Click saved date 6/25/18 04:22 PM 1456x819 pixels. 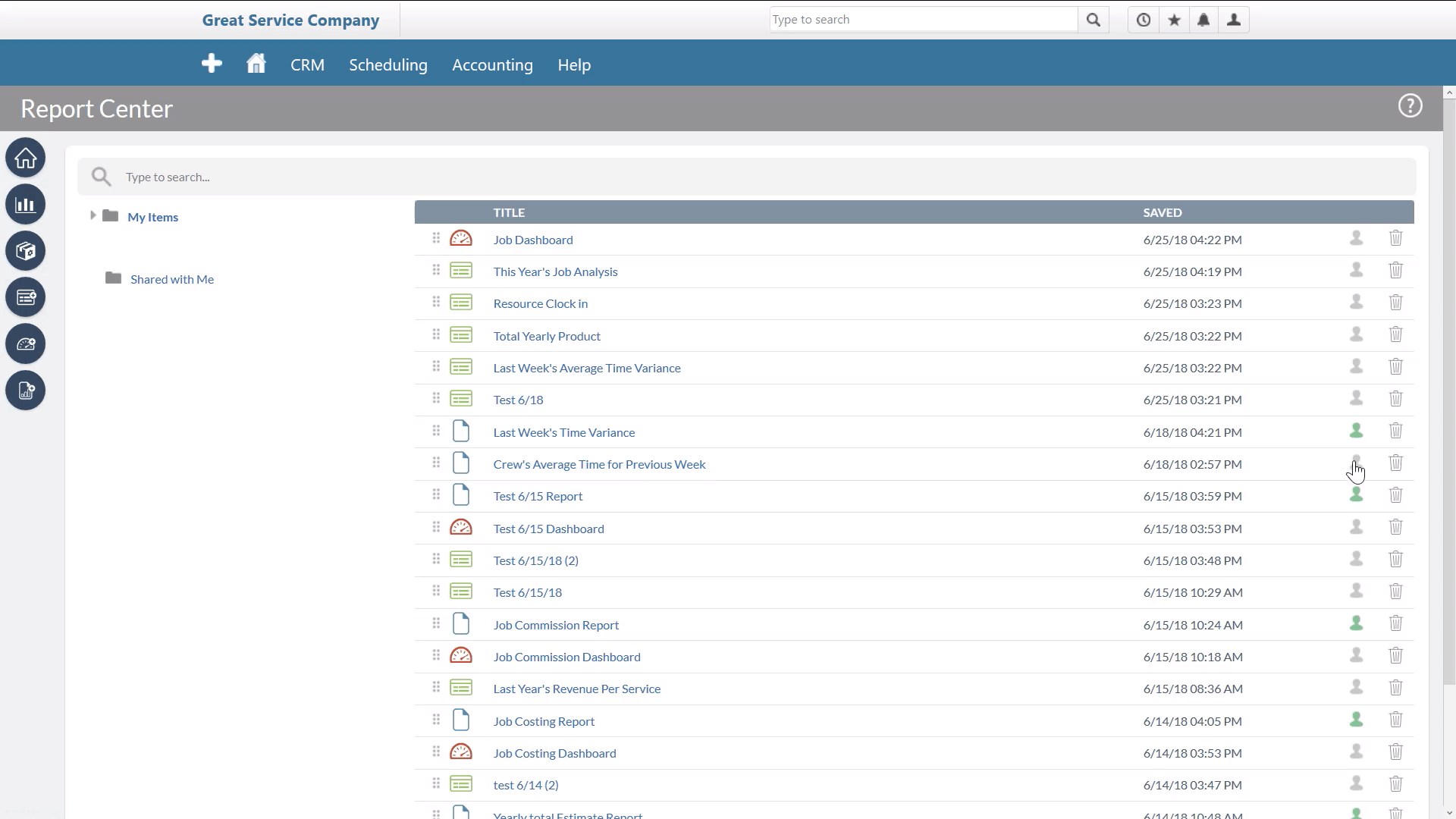1192,240
